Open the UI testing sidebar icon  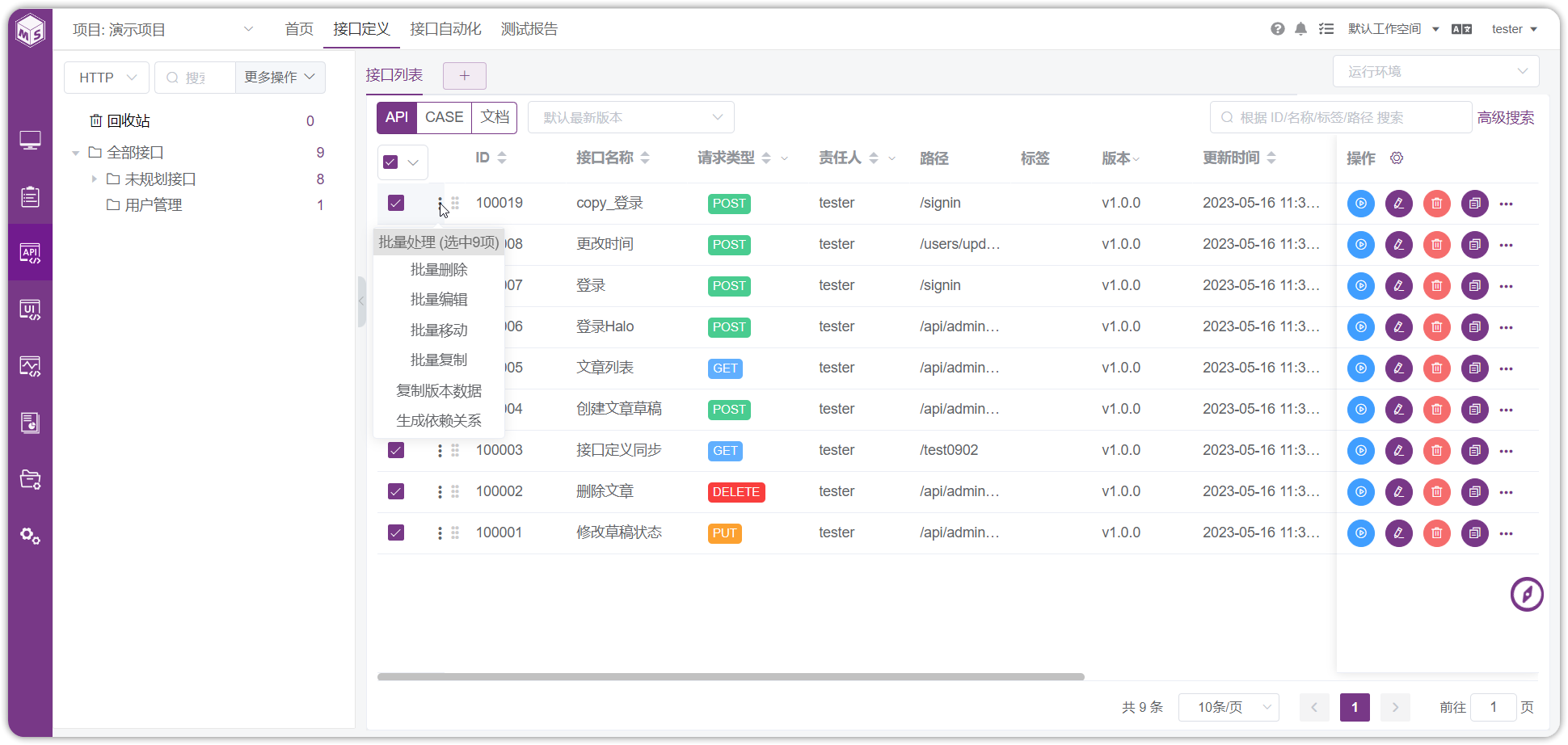(x=30, y=309)
